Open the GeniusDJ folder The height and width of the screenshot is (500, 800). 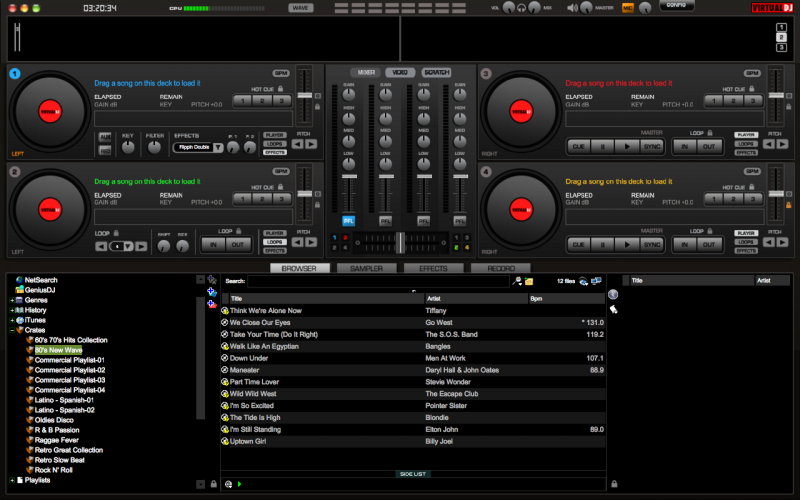coord(35,290)
